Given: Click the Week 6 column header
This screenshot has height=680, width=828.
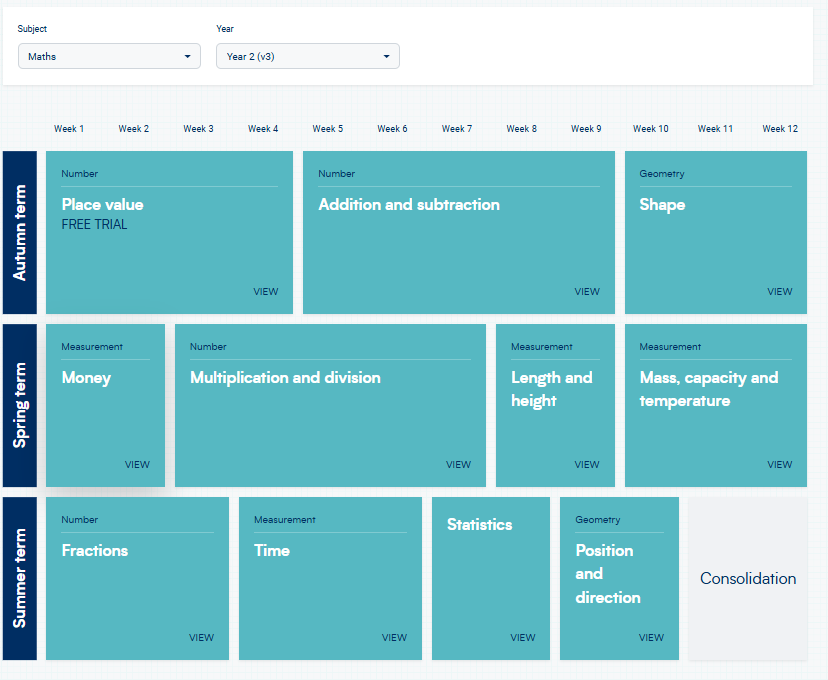Looking at the screenshot, I should click(392, 129).
